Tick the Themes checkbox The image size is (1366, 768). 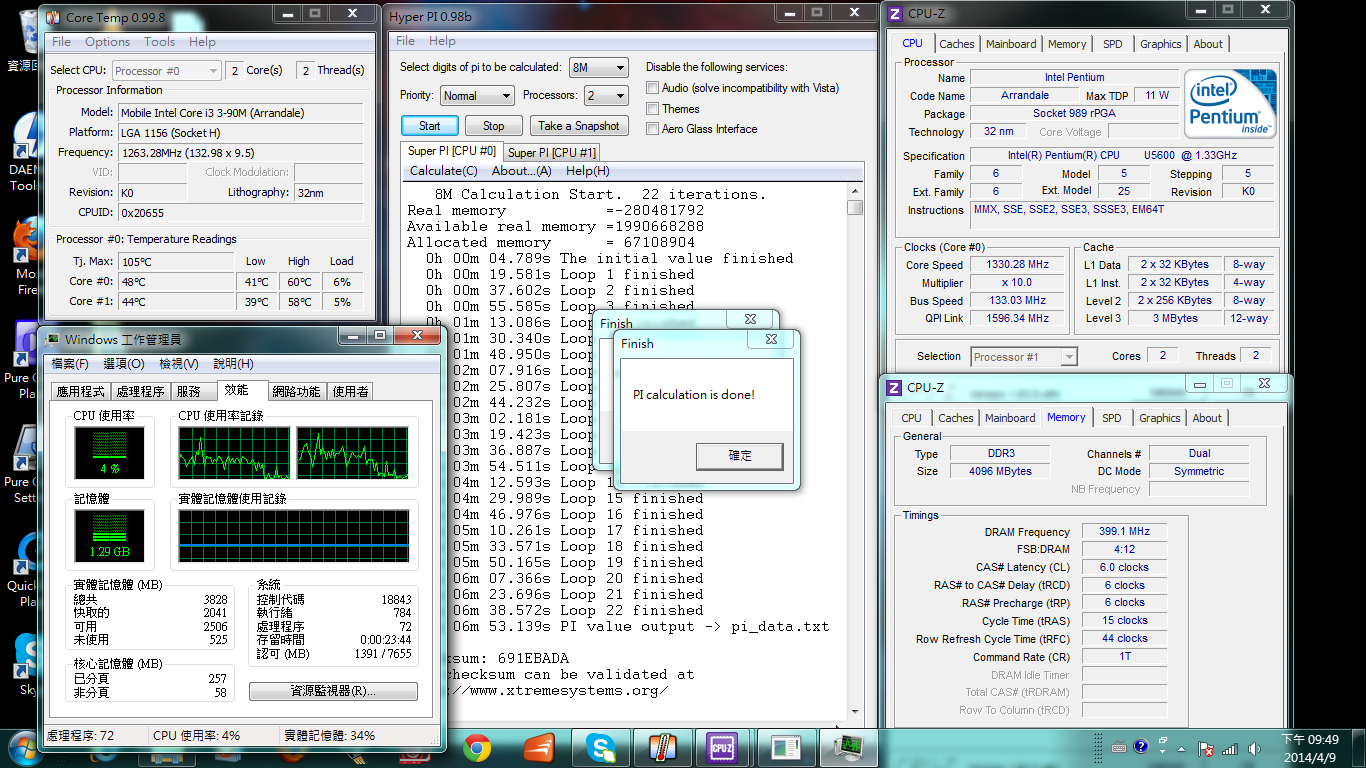(653, 108)
